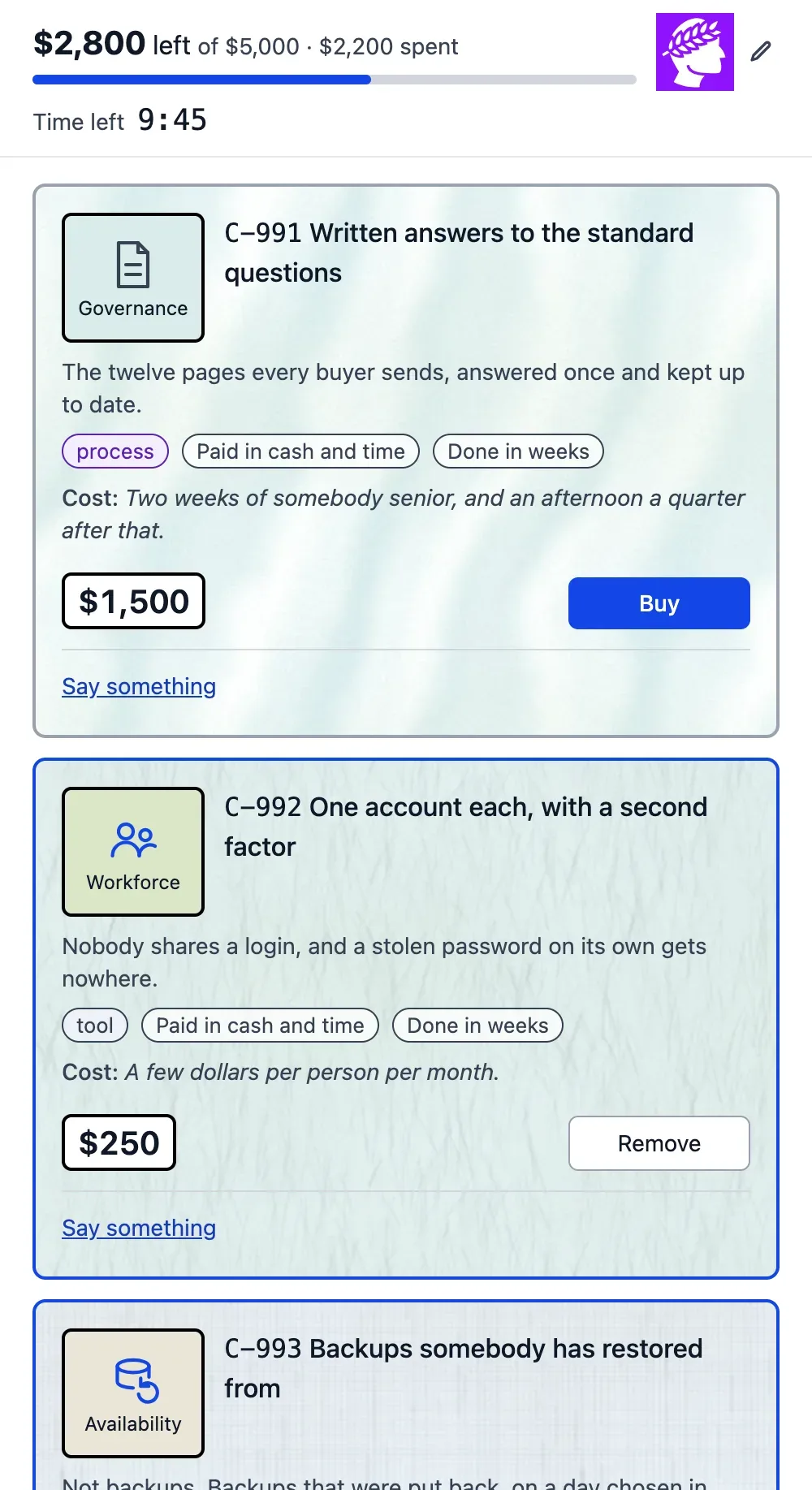812x1490 pixels.
Task: Click C-992 One account each title
Action: (x=466, y=827)
